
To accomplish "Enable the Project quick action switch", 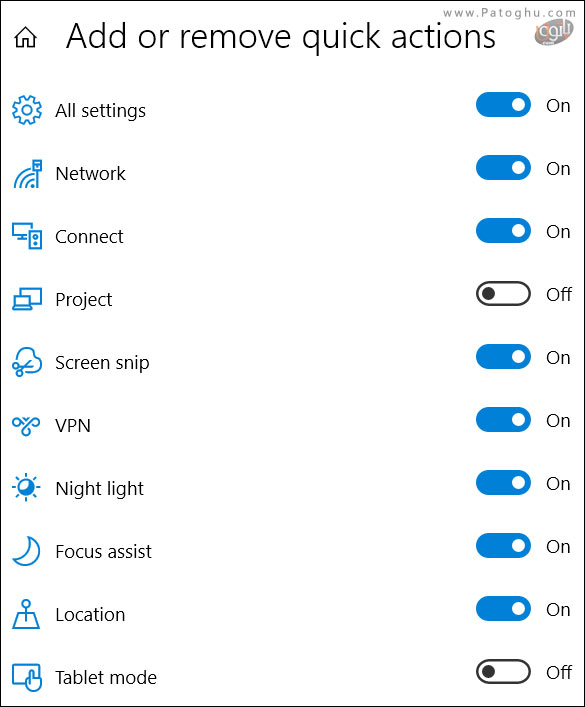I will [503, 294].
